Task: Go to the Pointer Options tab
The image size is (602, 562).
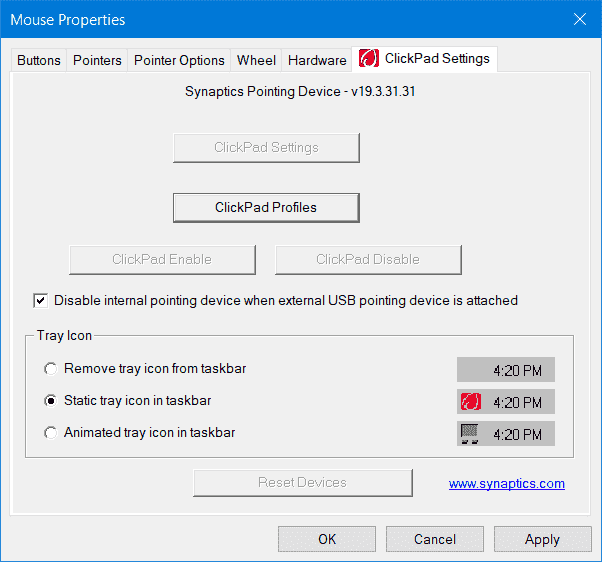Action: point(179,60)
